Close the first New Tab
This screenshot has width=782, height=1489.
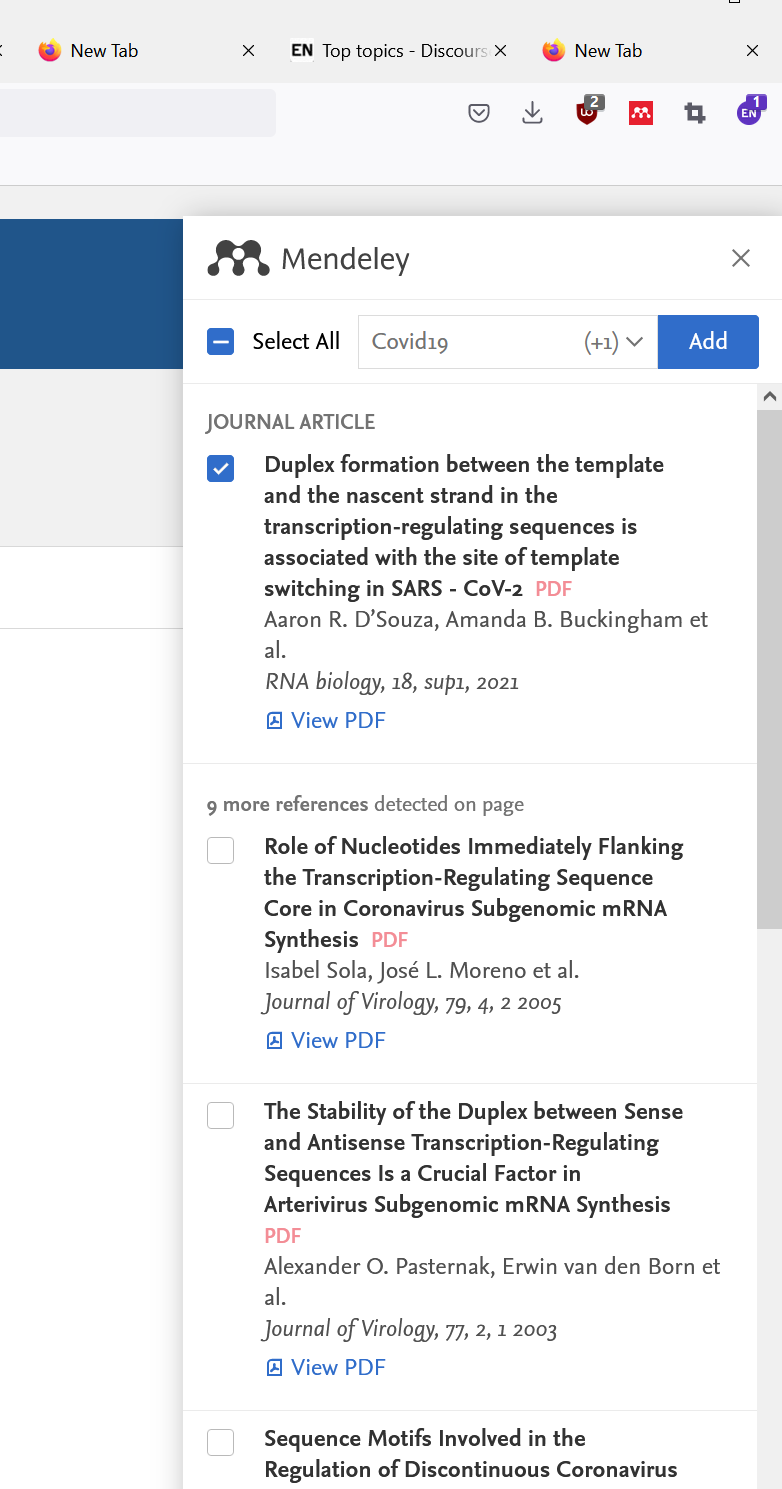[x=249, y=50]
